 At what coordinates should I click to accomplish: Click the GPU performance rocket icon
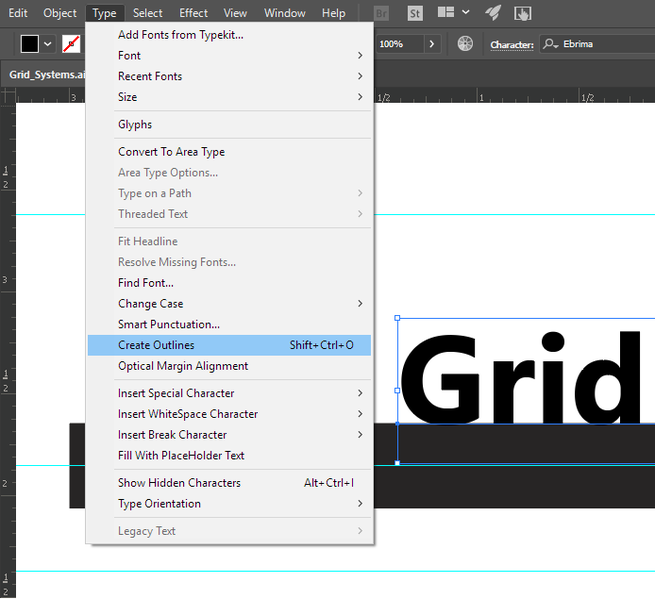(x=493, y=13)
